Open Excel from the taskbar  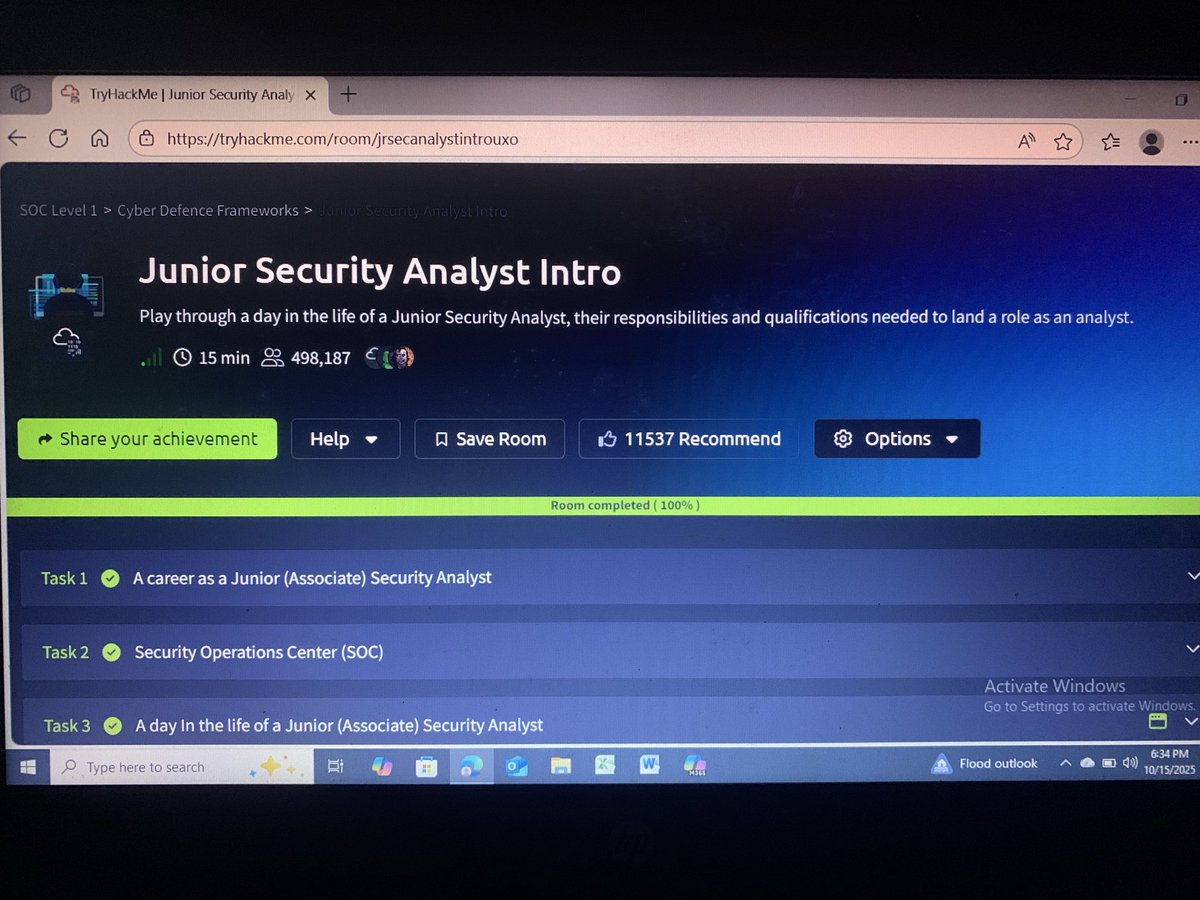(x=605, y=765)
